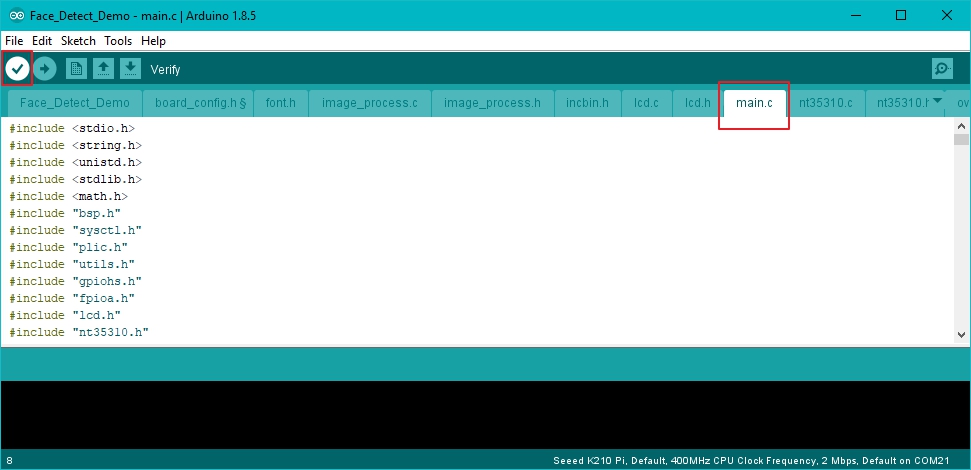971x470 pixels.
Task: Click the Save sketch down-arrow icon
Action: coord(130,69)
